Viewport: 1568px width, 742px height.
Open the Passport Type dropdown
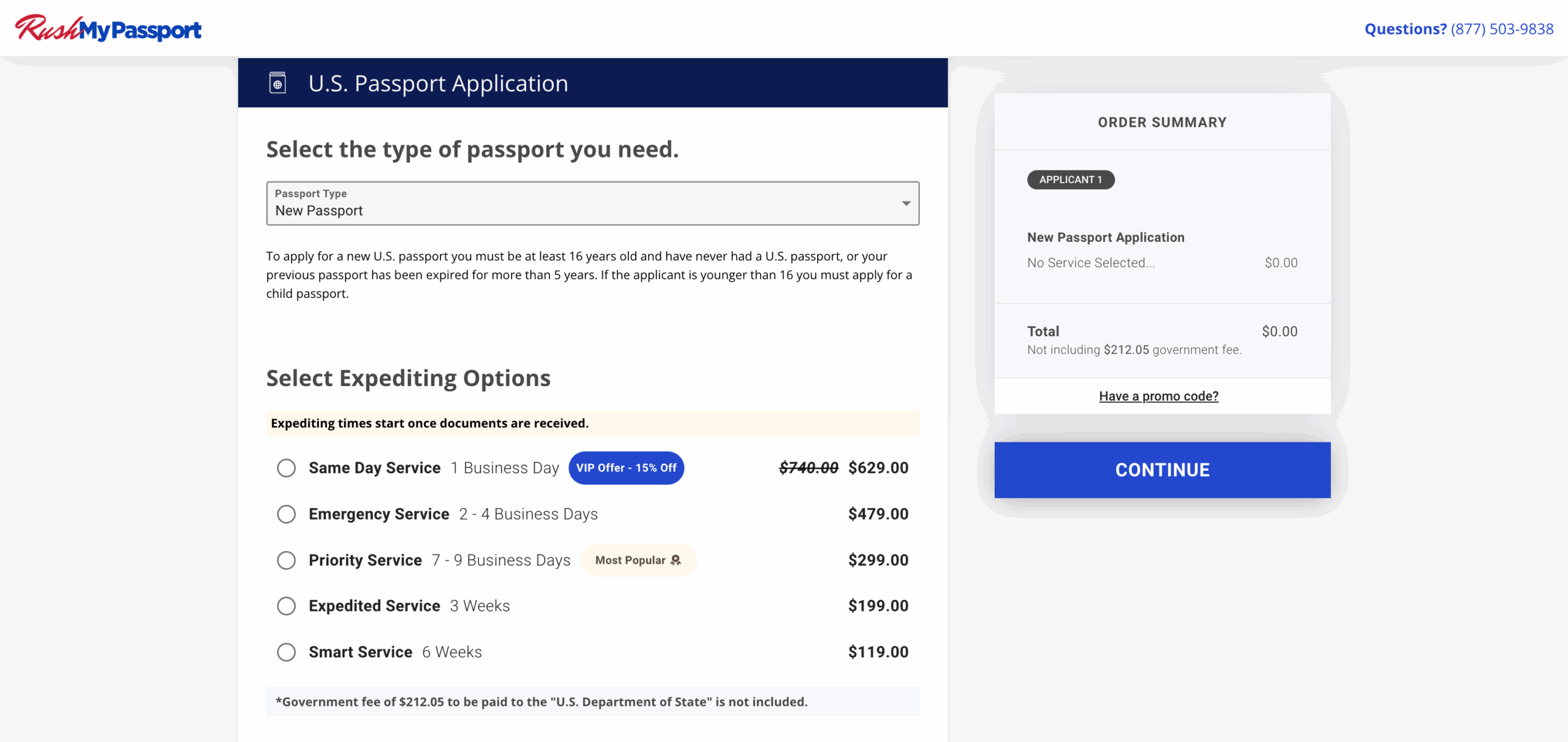point(592,203)
